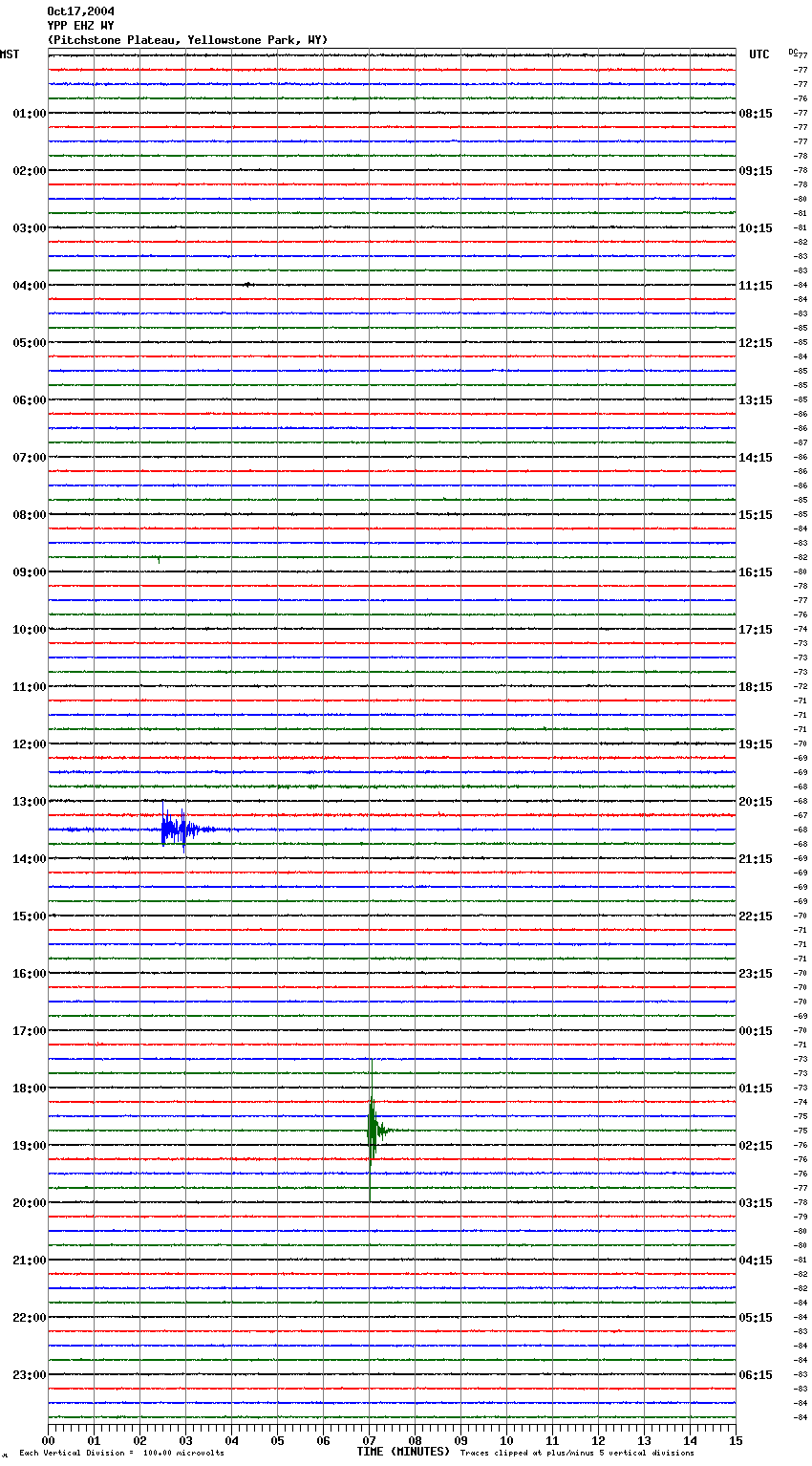812x1466 pixels.
Task: Click the 17:15 UTC time label
Action: tap(756, 630)
